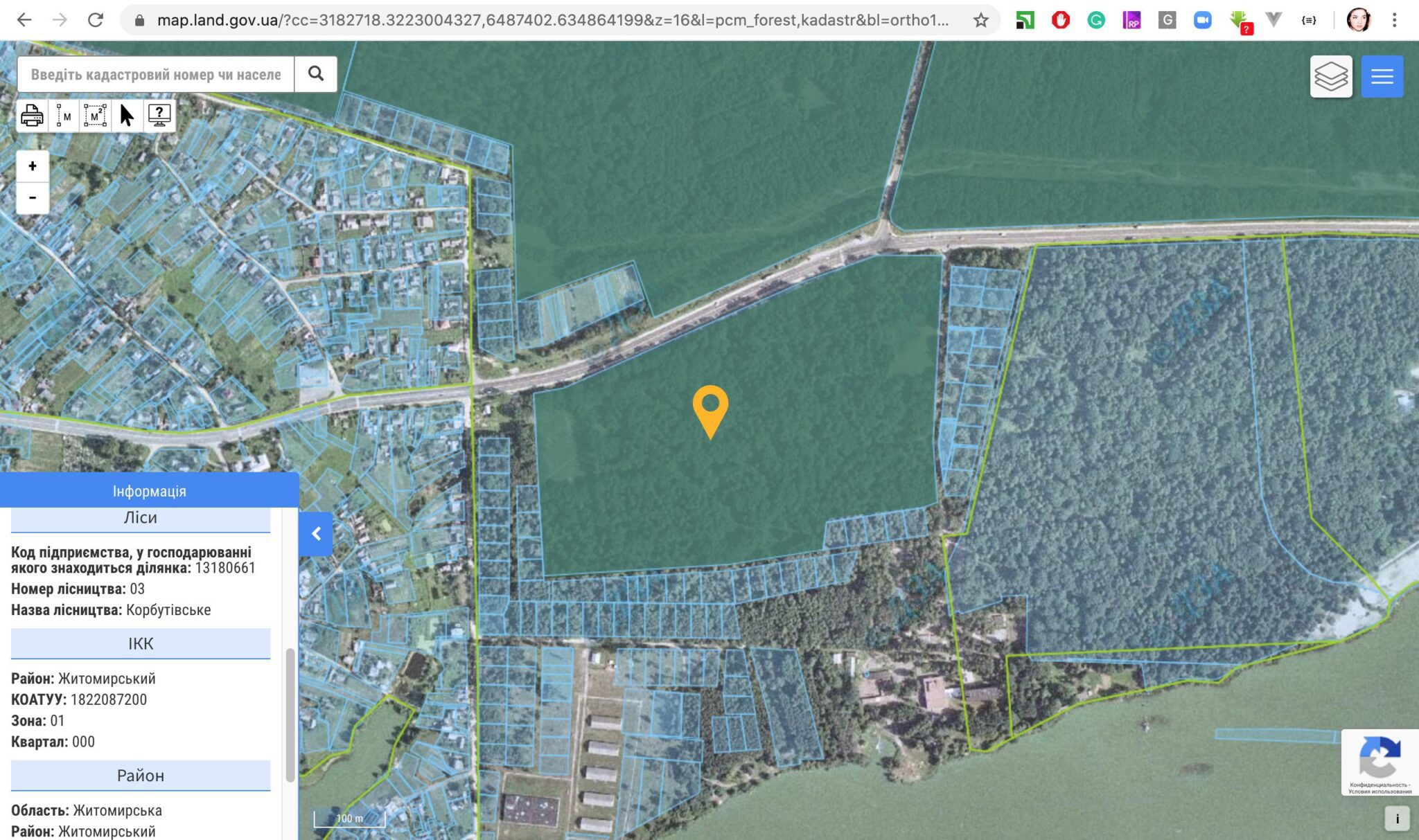Image resolution: width=1419 pixels, height=840 pixels.
Task: Click the ІКК section header
Action: (x=141, y=643)
